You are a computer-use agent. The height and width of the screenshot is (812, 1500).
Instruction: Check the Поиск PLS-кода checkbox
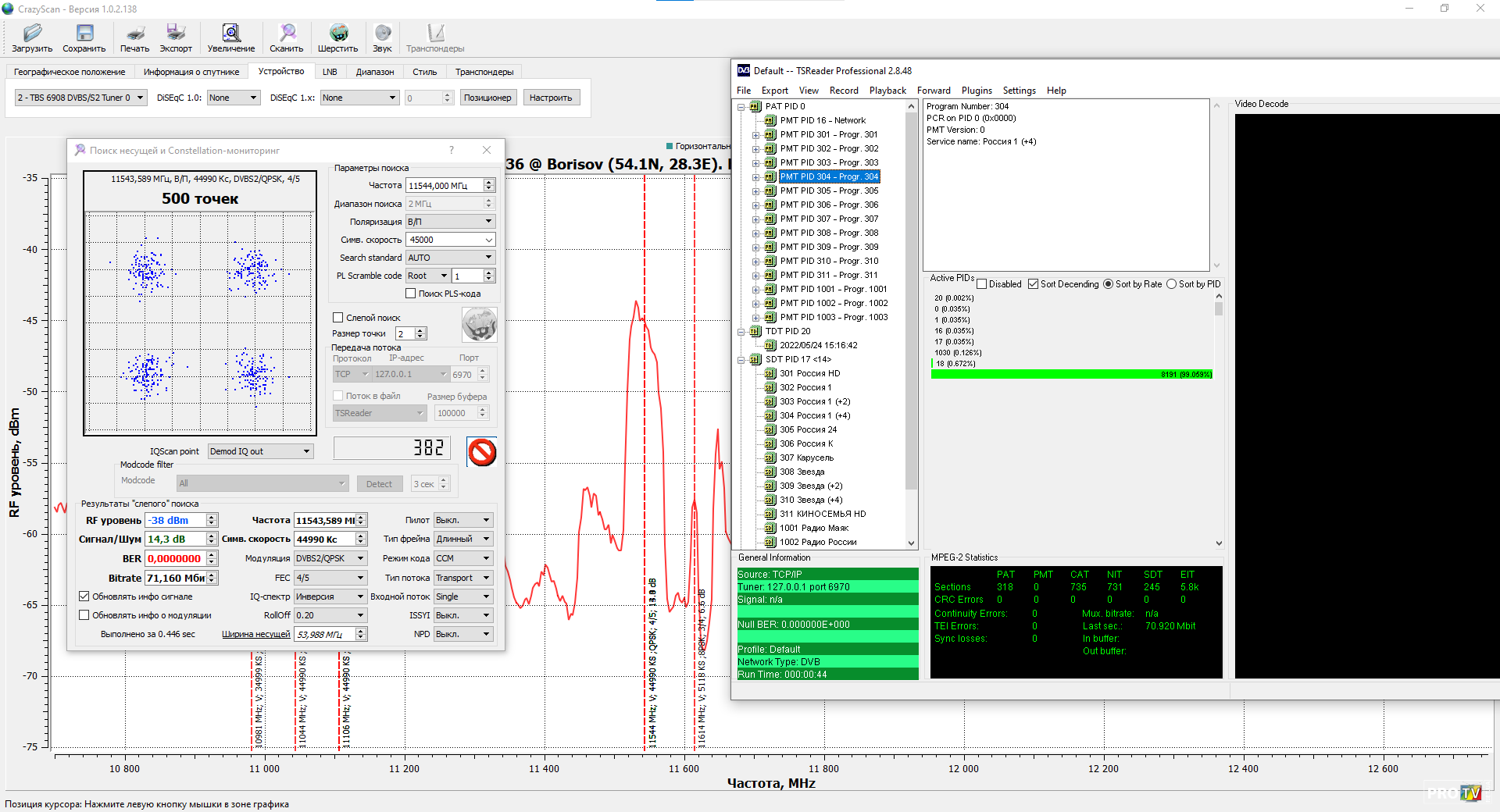410,294
